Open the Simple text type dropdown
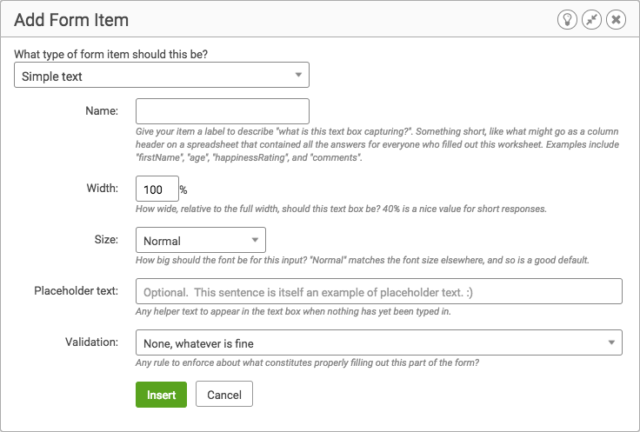 [x=162, y=75]
